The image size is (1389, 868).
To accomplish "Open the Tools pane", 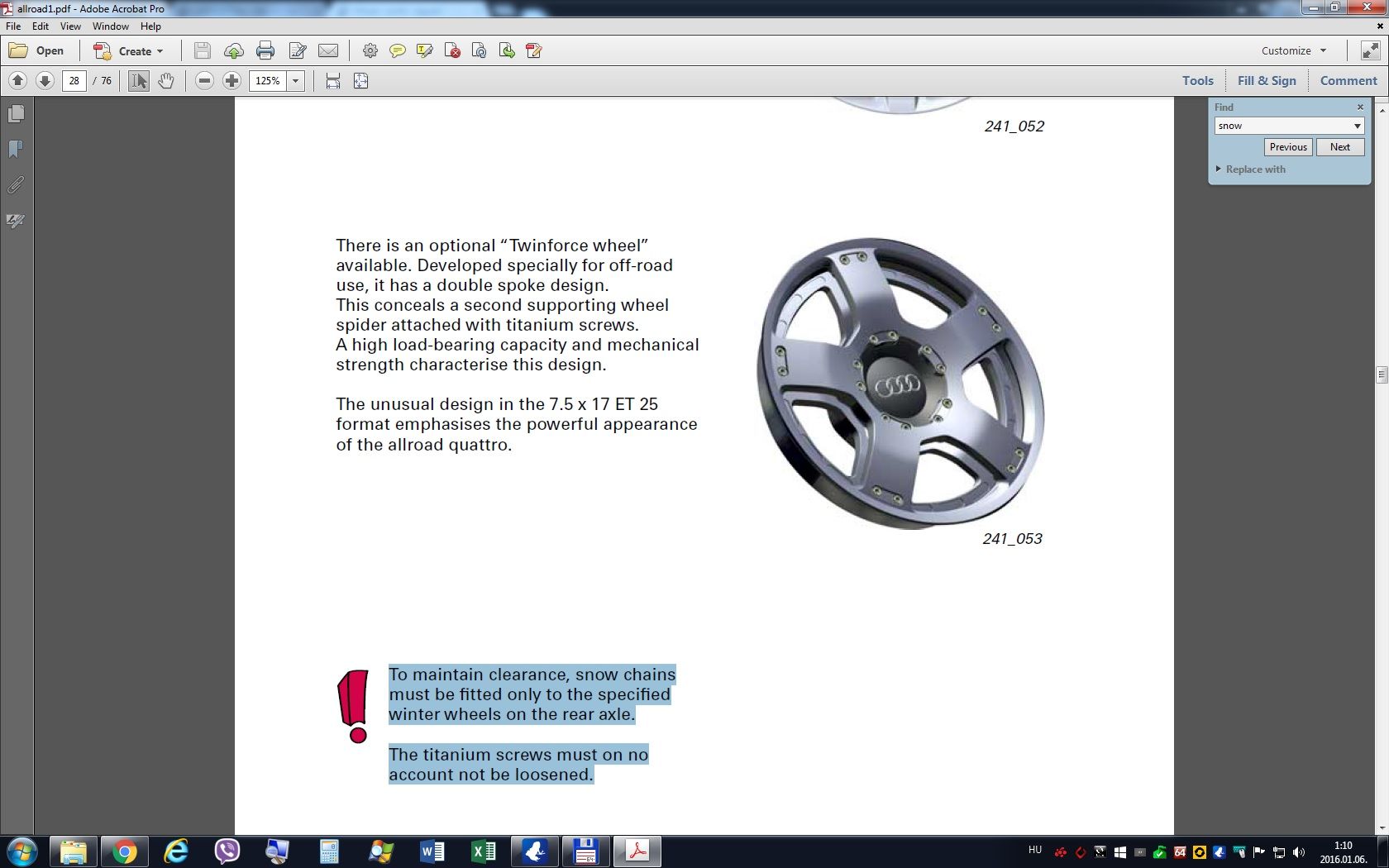I will (1197, 80).
